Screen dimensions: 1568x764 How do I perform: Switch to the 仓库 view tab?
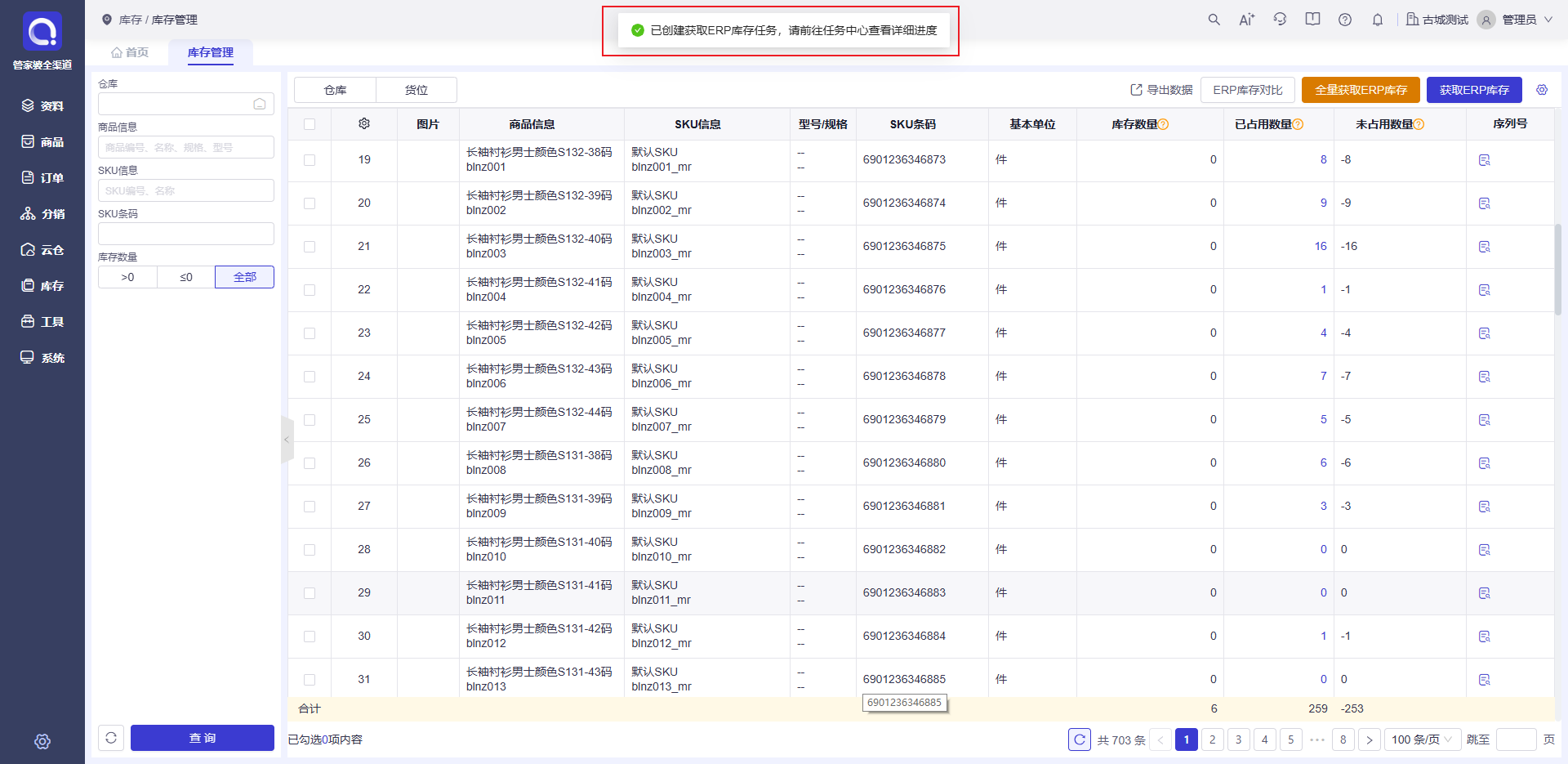[x=335, y=90]
